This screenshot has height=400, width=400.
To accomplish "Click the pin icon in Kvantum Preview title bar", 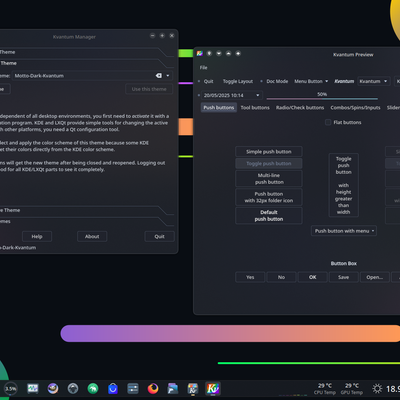I will [x=209, y=53].
